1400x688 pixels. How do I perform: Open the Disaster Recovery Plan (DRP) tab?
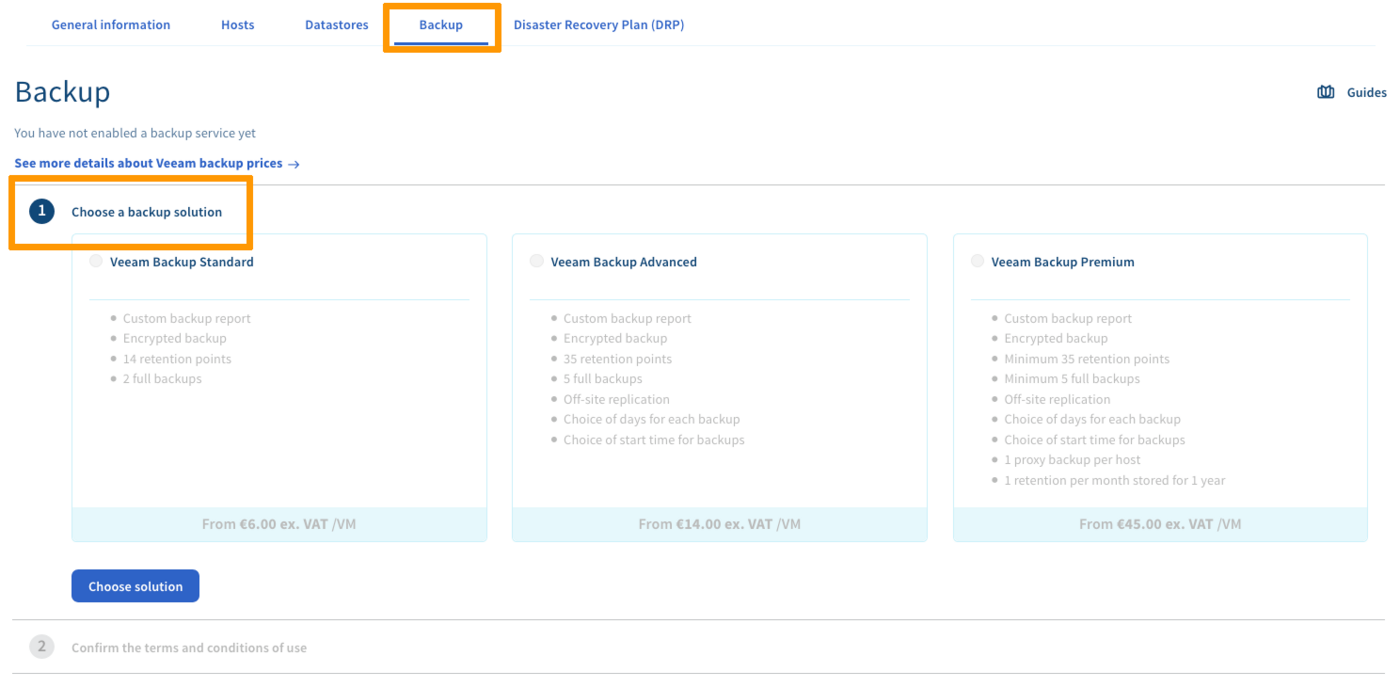tap(598, 25)
